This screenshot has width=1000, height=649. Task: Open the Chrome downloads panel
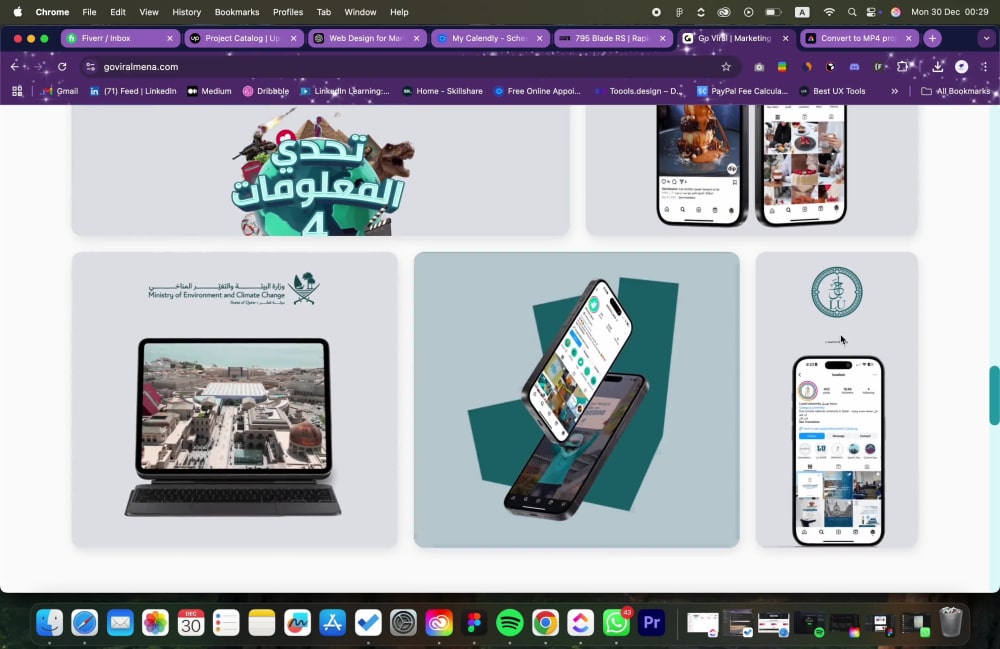tap(938, 66)
